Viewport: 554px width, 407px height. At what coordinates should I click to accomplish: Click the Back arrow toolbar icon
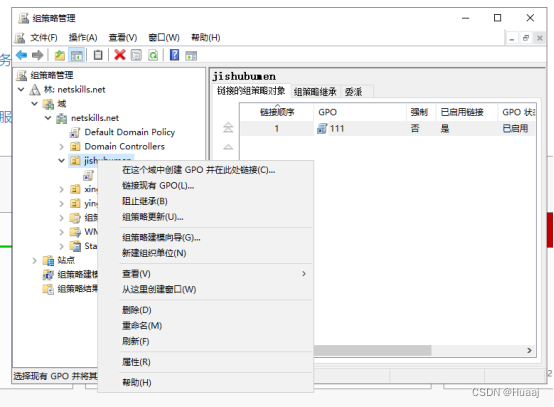point(22,55)
